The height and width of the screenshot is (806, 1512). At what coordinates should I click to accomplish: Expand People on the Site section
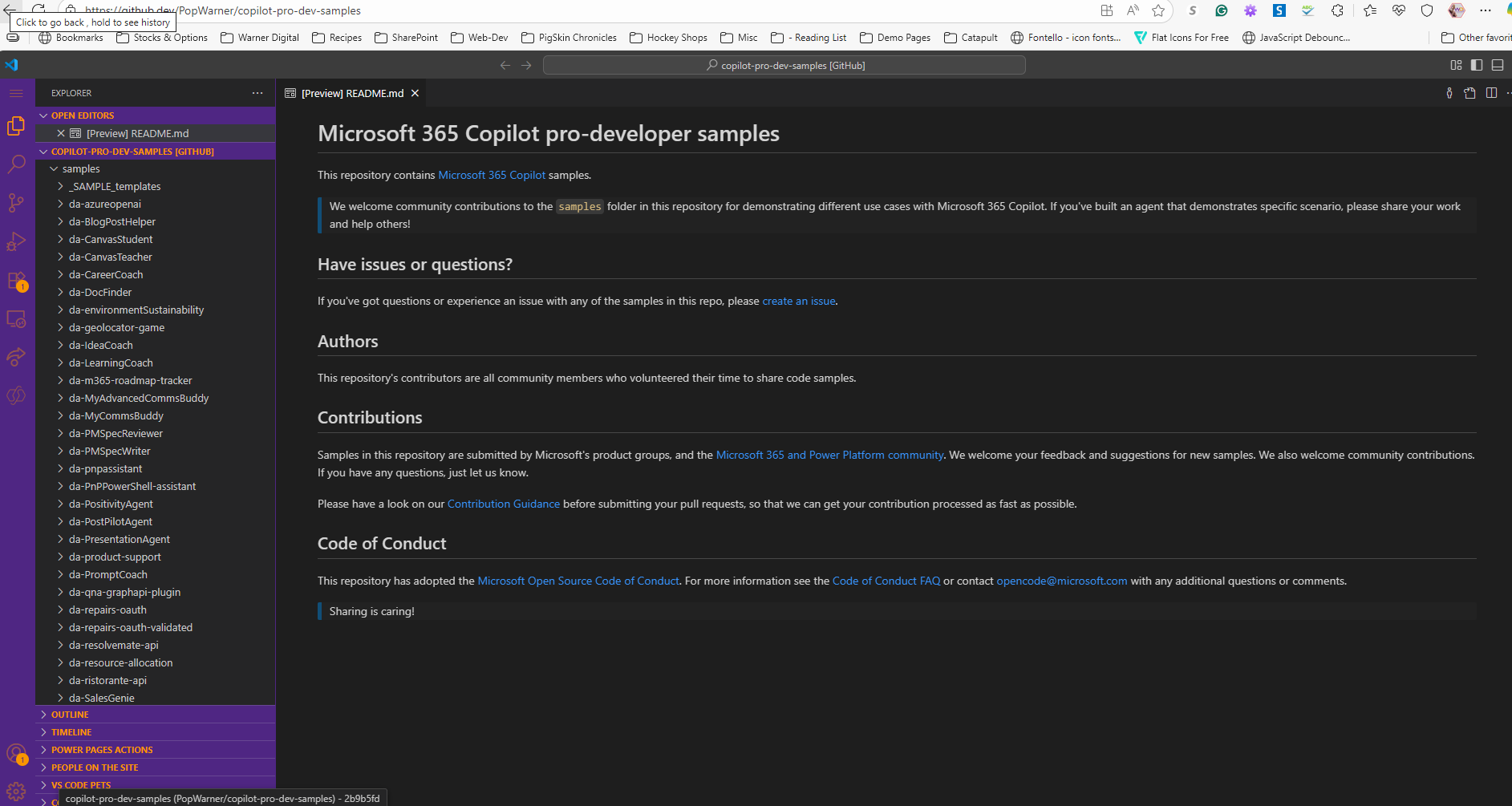pos(156,768)
